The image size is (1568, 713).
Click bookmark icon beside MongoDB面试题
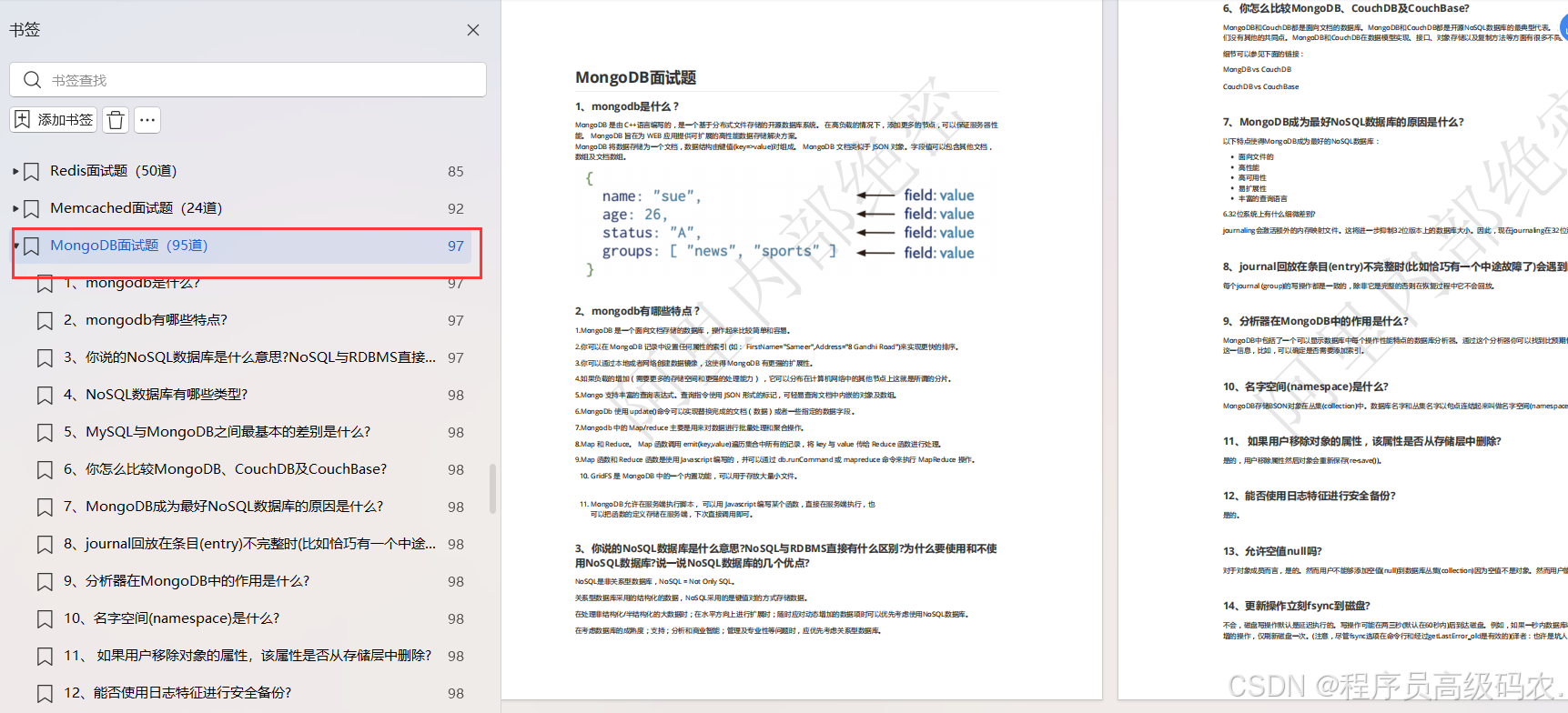(31, 246)
